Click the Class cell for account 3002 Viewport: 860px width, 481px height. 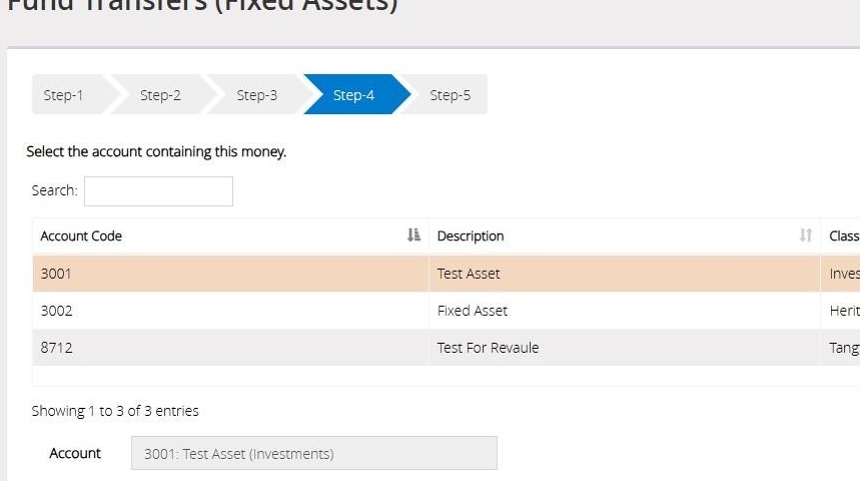[843, 311]
